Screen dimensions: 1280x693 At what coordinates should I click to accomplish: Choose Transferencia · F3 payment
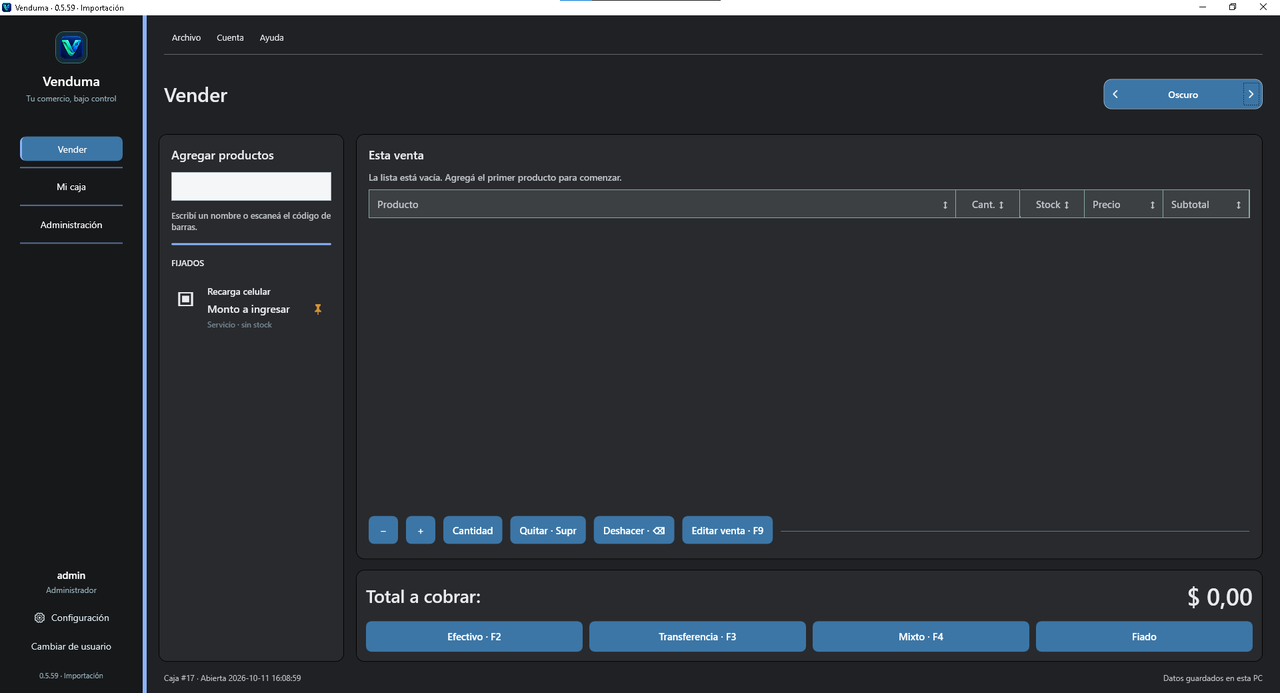click(697, 636)
